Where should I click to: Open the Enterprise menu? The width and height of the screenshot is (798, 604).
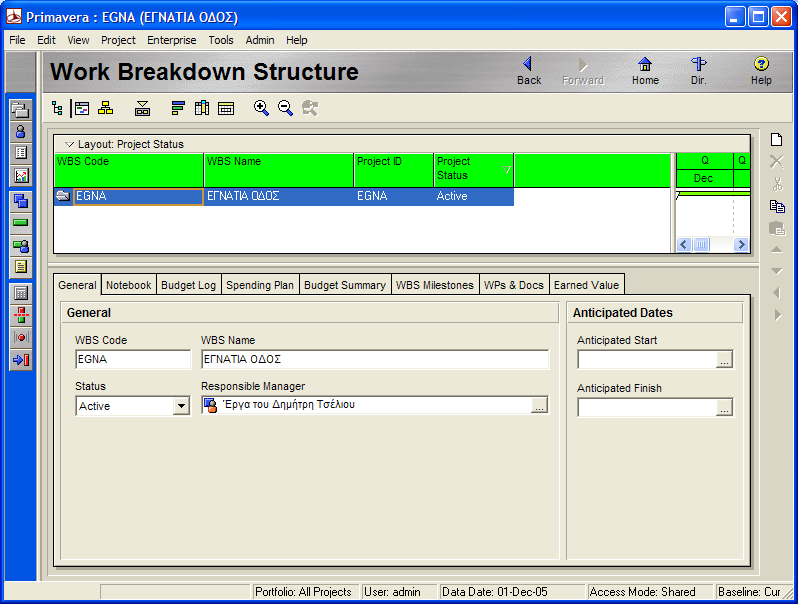pyautogui.click(x=172, y=40)
